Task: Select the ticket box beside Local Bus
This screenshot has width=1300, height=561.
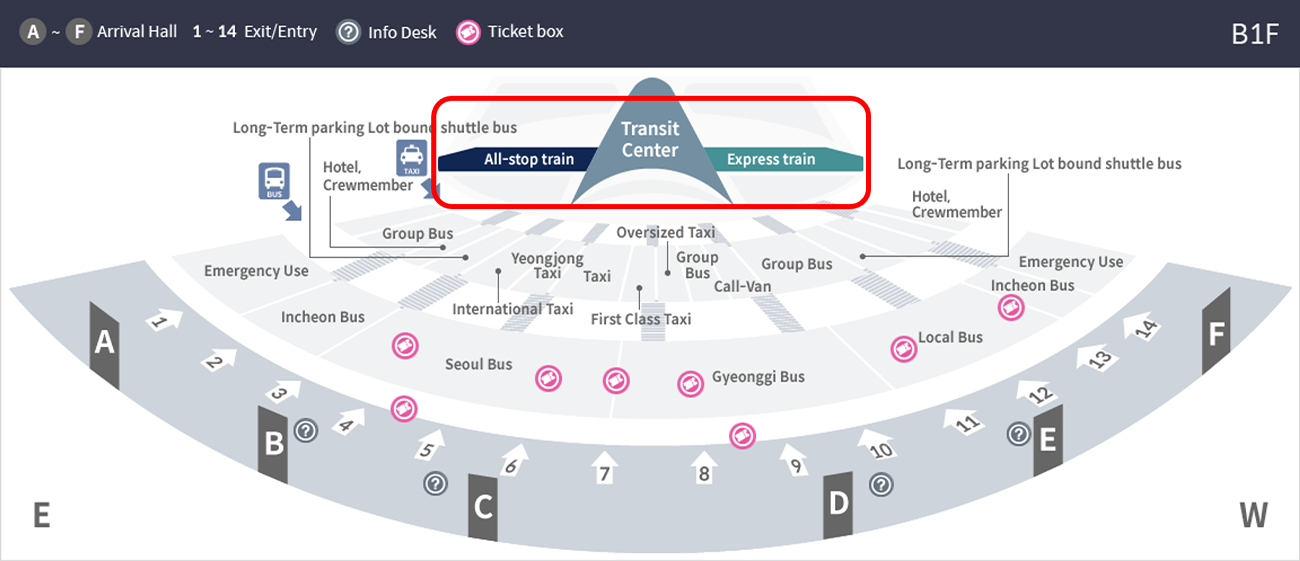Action: pyautogui.click(x=904, y=349)
